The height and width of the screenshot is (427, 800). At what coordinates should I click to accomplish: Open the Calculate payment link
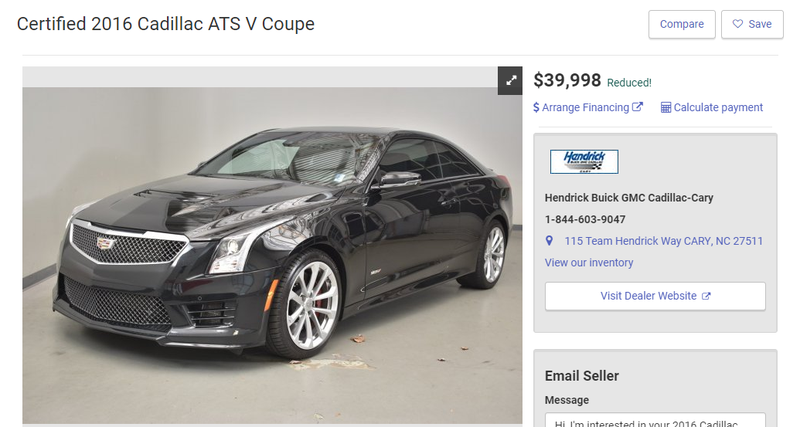[x=712, y=108]
